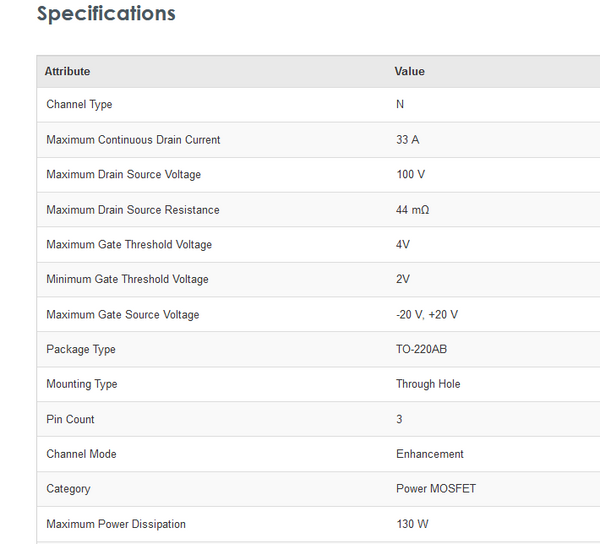The width and height of the screenshot is (600, 544).
Task: Click the Channel Type attribute label
Action: (x=79, y=105)
